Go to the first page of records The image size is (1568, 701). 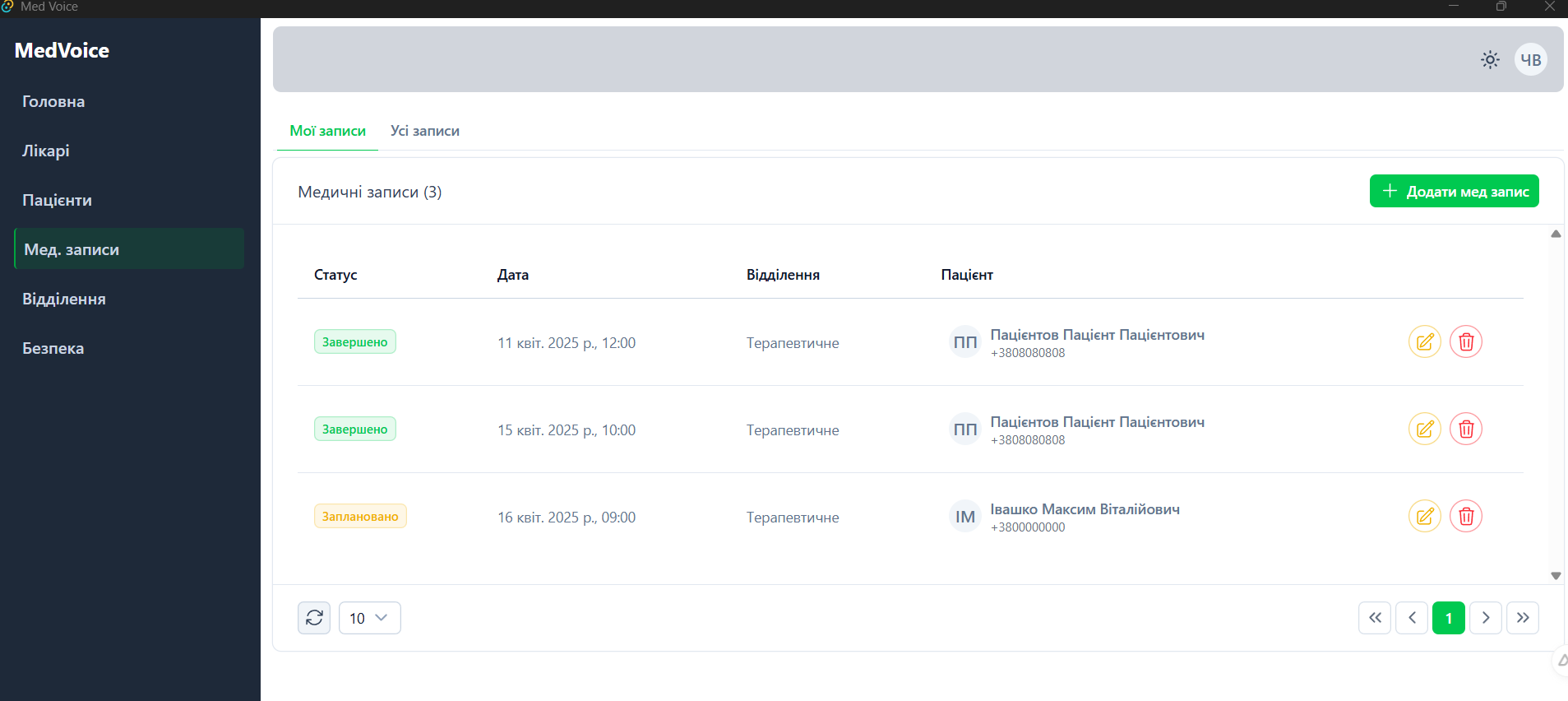1375,618
